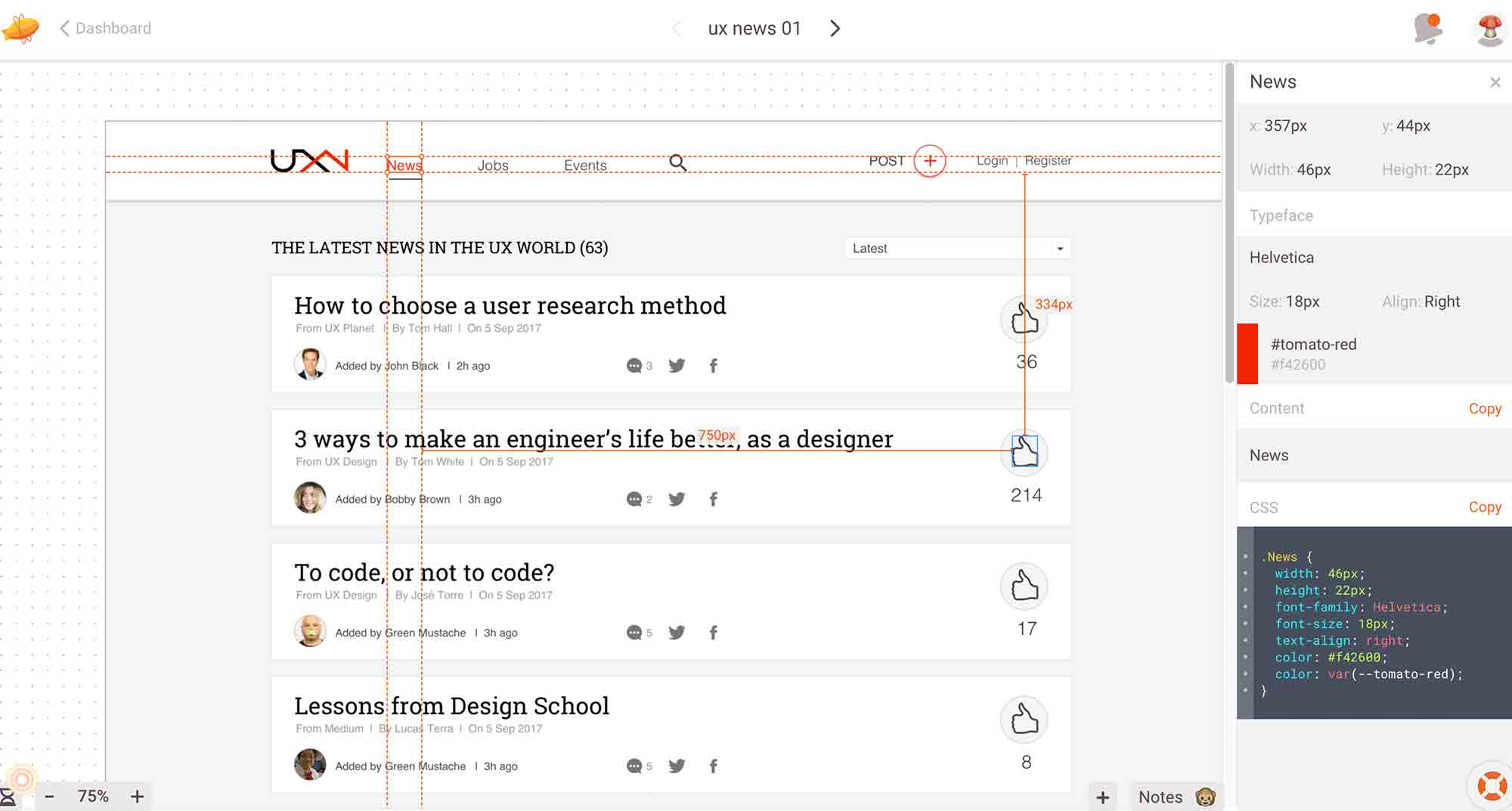The width and height of the screenshot is (1512, 811).
Task: Click the notification bell icon
Action: tap(1427, 29)
